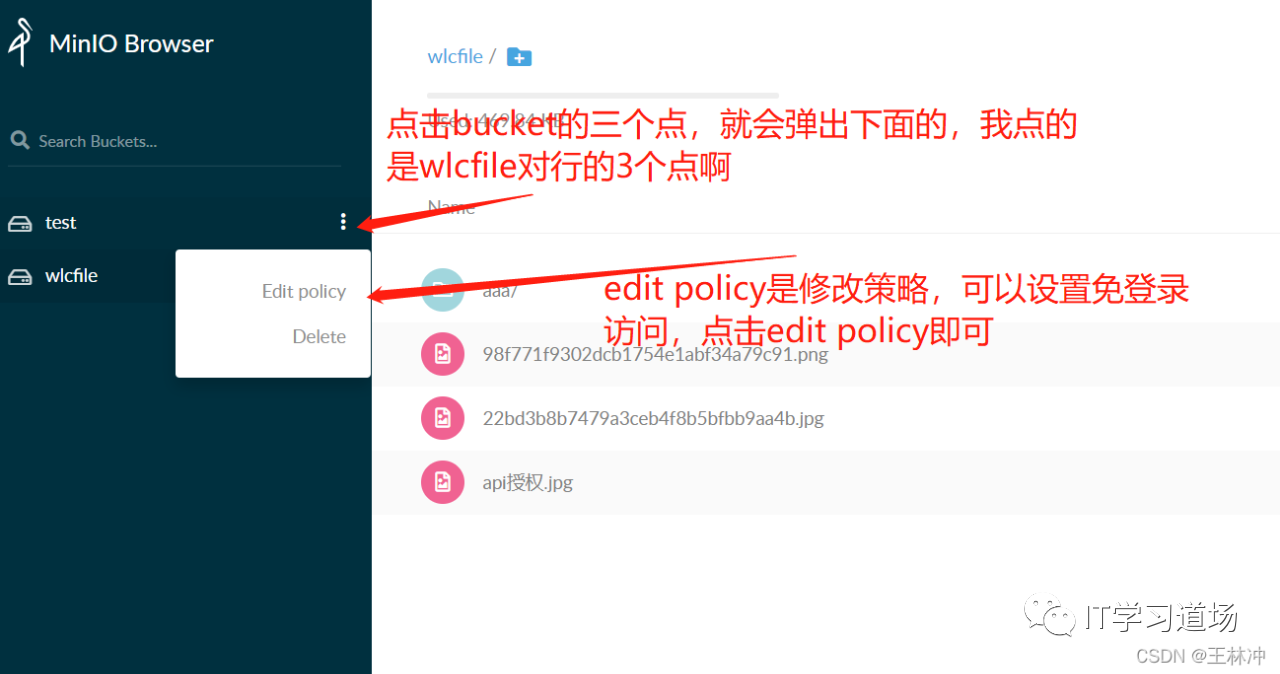Click the image icon of 98f771f9302dcb1754e1abf34a79c91.png

[443, 354]
